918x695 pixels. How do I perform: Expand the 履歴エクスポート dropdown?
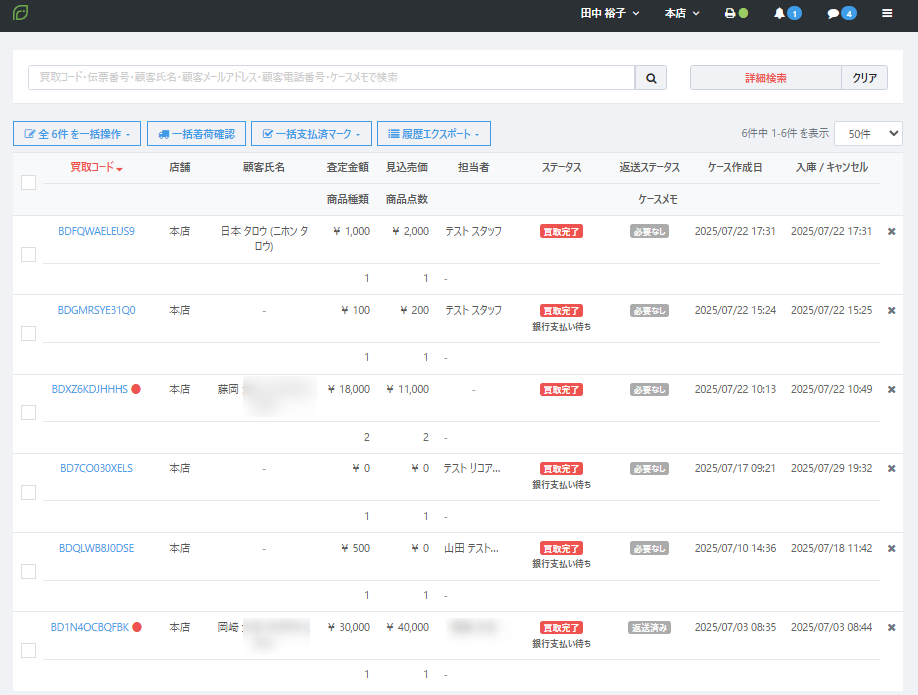click(x=433, y=133)
